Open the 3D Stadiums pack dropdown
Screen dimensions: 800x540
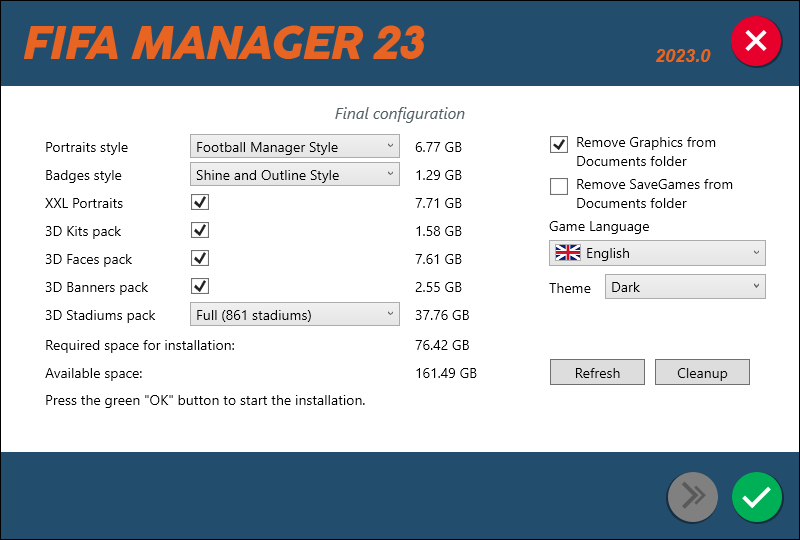294,315
